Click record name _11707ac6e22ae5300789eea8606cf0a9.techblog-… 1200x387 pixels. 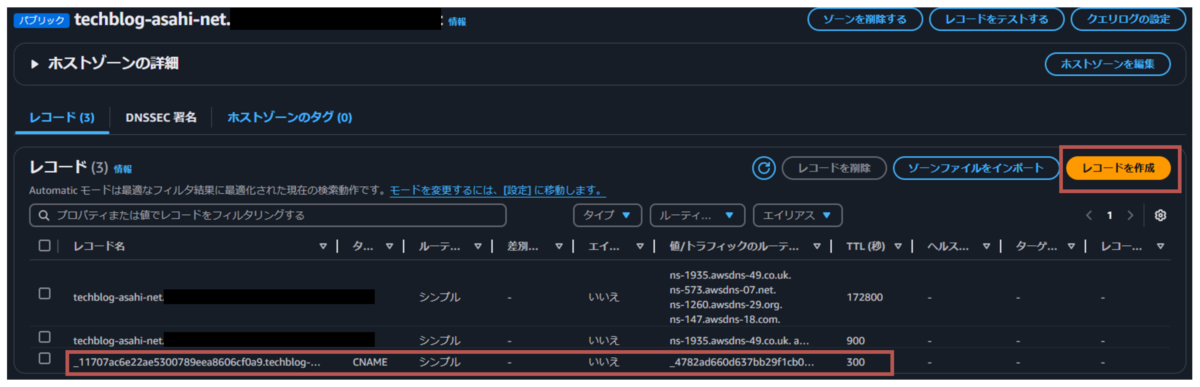pos(197,361)
